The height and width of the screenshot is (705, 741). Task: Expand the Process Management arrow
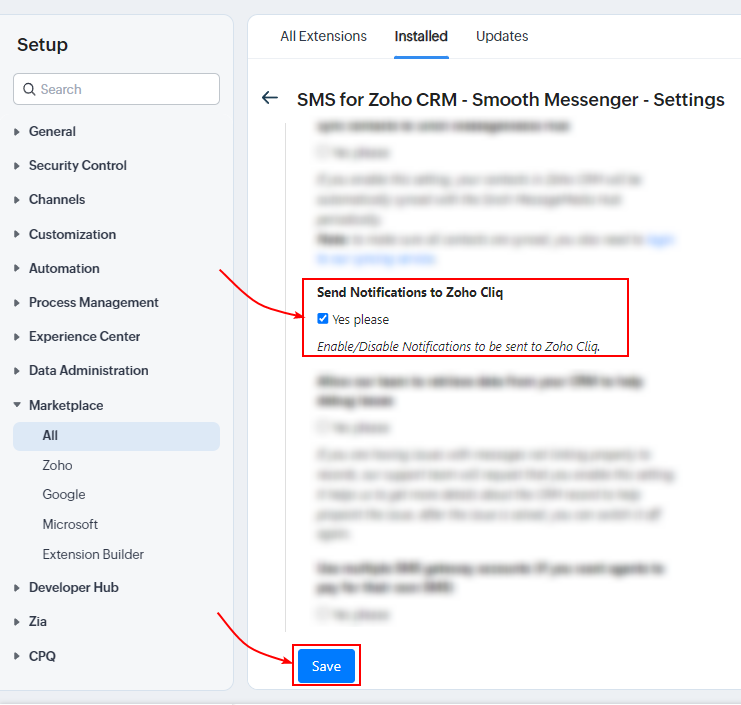click(17, 303)
